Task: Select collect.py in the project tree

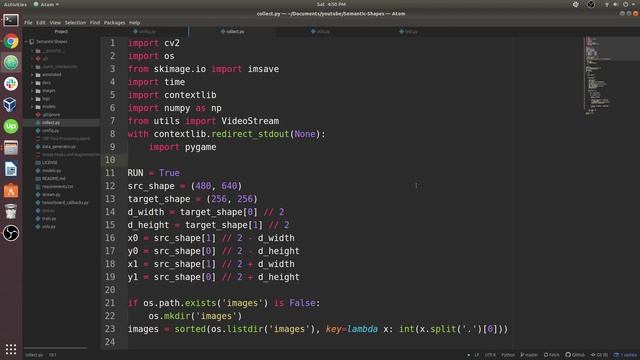Action: point(51,122)
